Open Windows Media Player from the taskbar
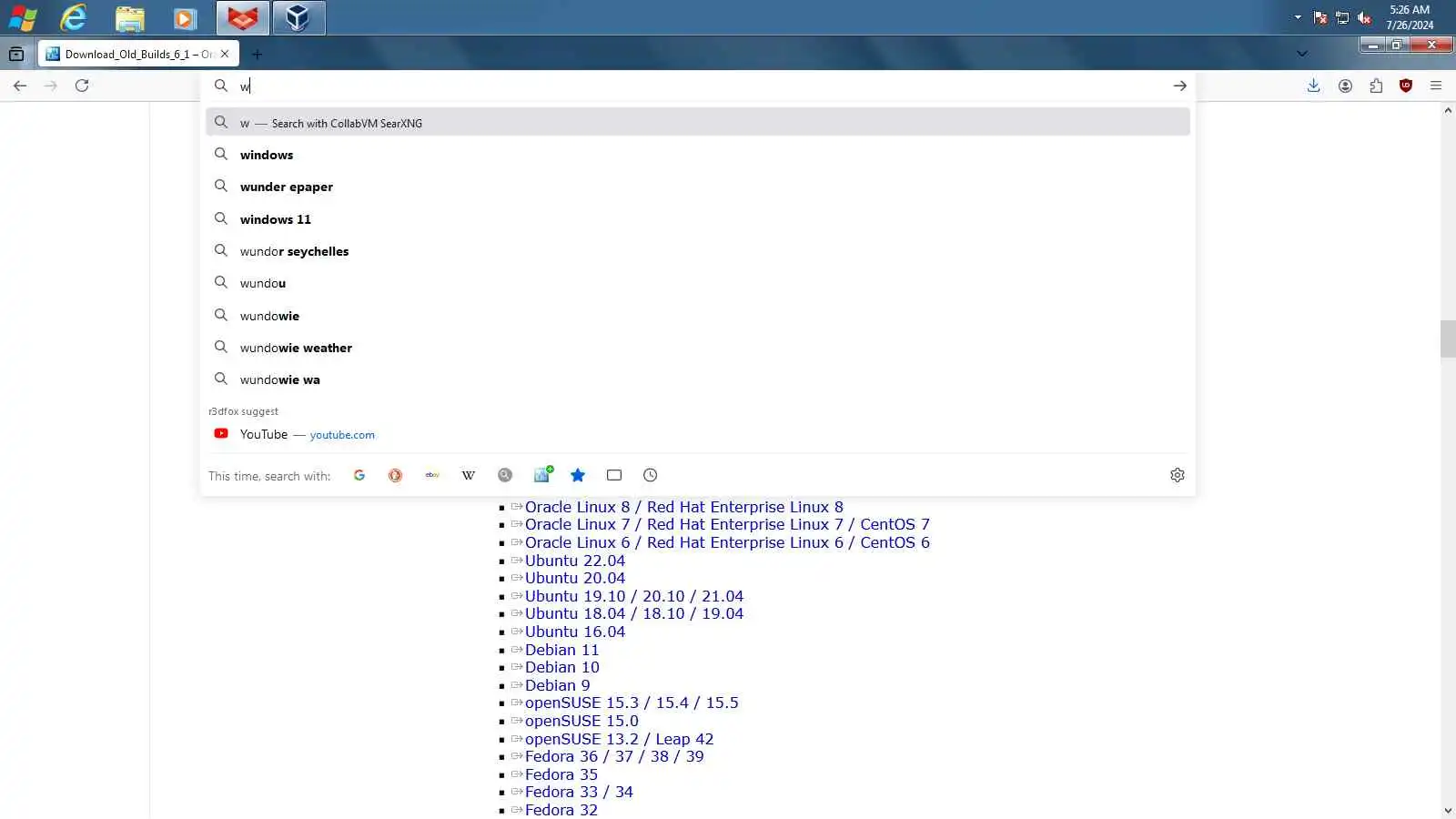 [185, 17]
